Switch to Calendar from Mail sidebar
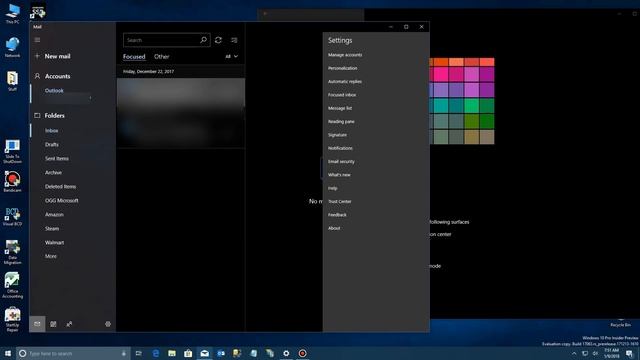 coord(53,324)
